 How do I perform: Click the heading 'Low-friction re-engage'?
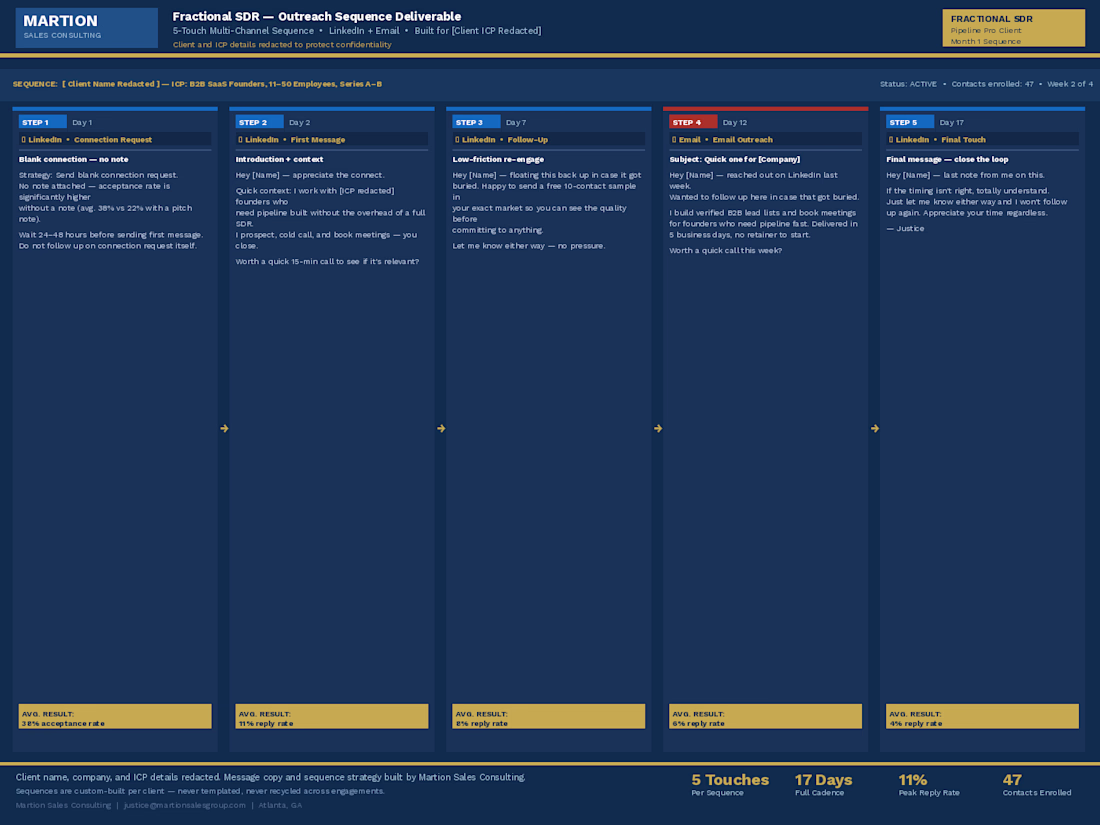pos(498,159)
